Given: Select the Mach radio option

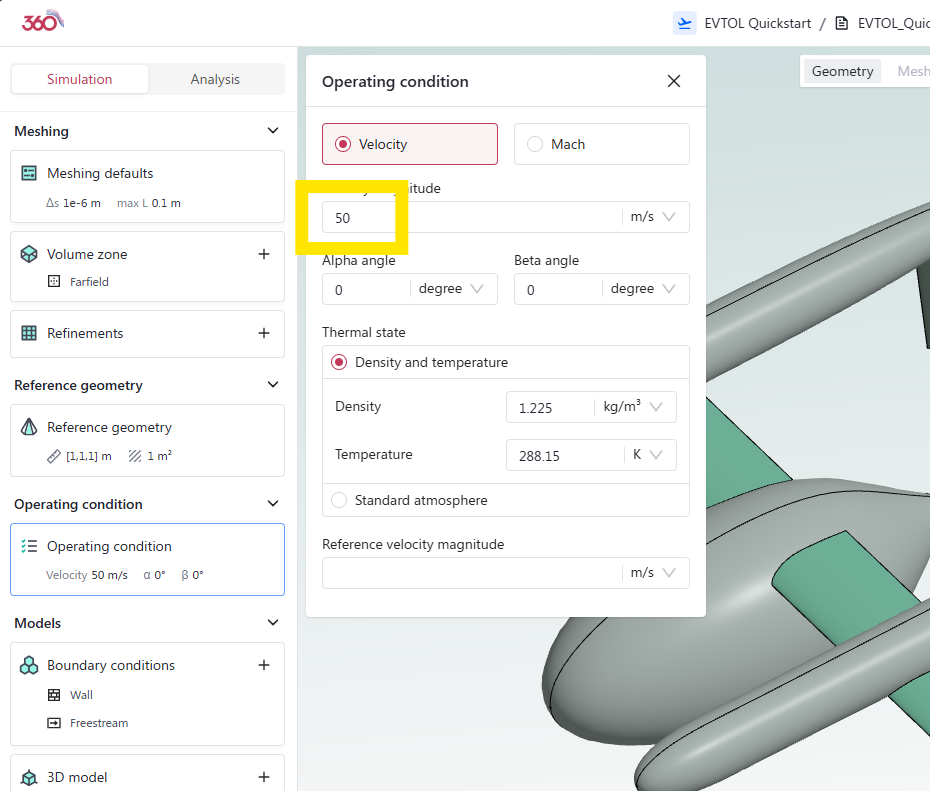Looking at the screenshot, I should pos(535,144).
